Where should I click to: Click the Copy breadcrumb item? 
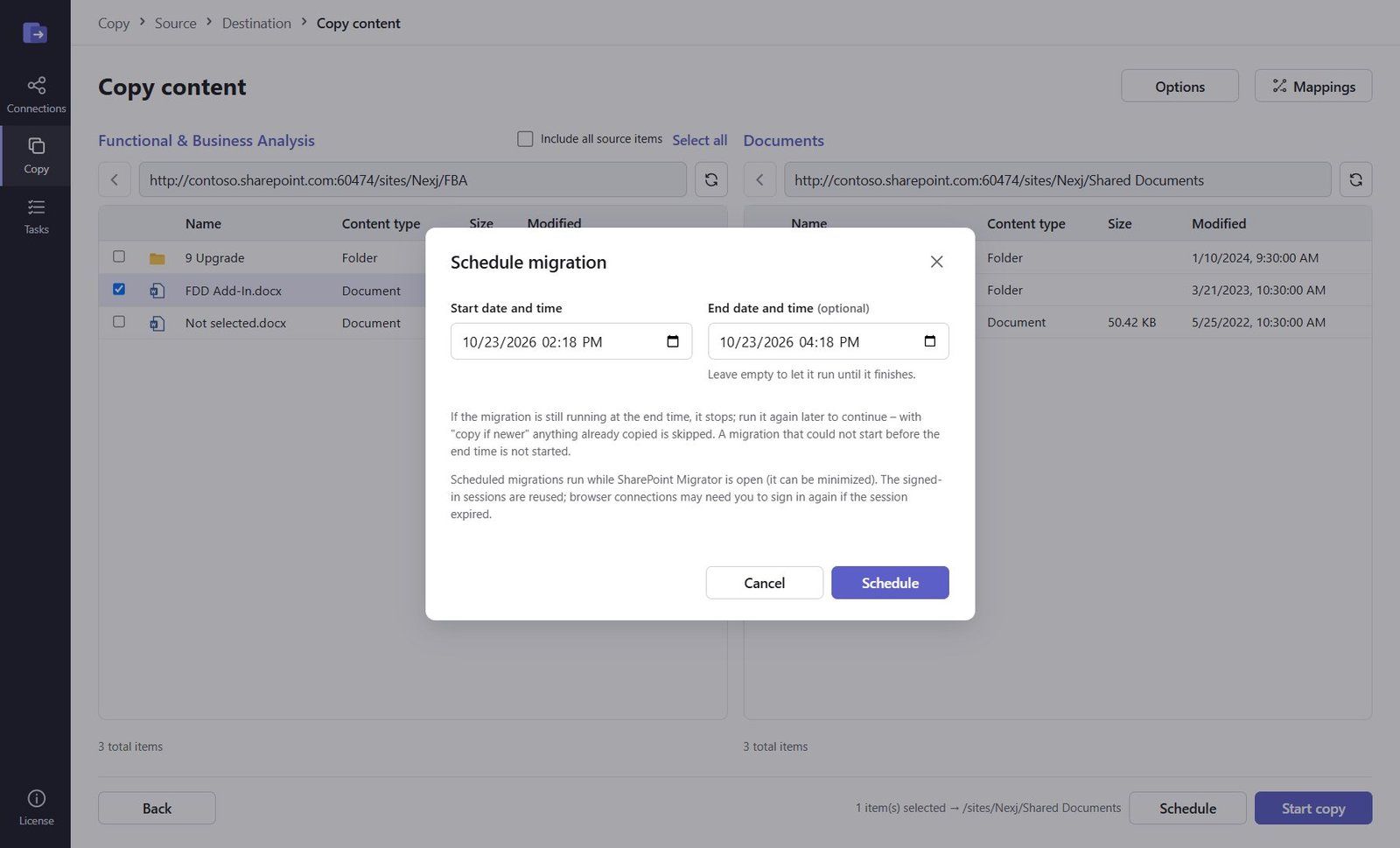point(114,24)
